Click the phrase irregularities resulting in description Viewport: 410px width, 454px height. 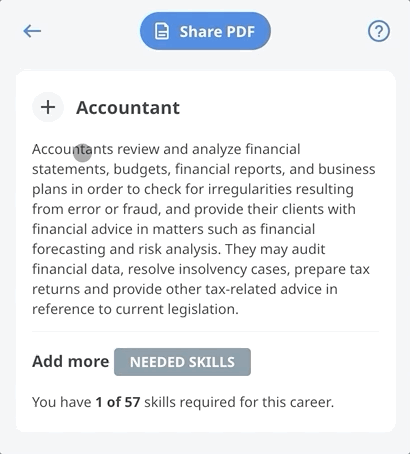pyautogui.click(x=281, y=190)
